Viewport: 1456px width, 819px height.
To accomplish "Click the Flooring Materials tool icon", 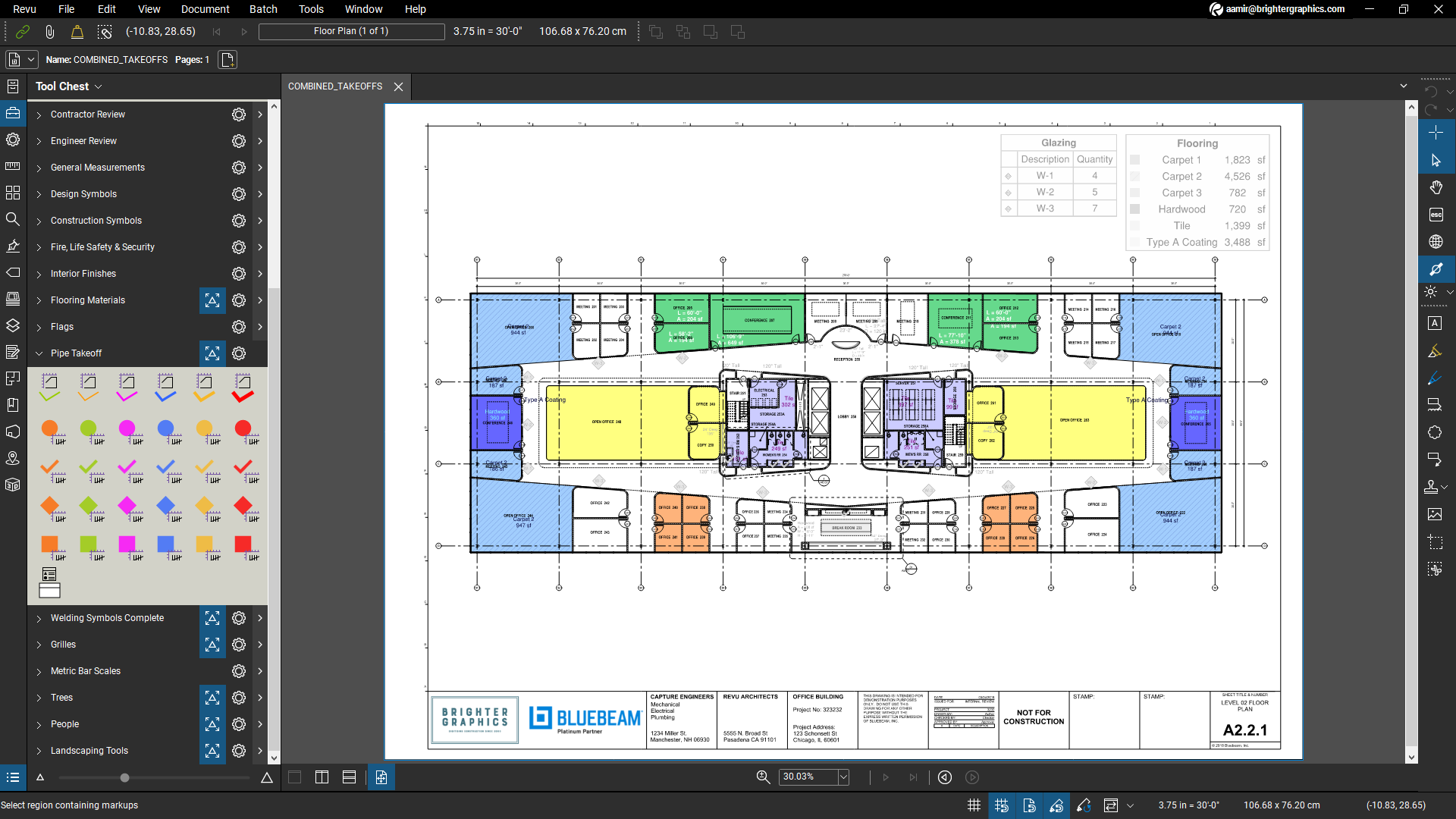I will [212, 300].
